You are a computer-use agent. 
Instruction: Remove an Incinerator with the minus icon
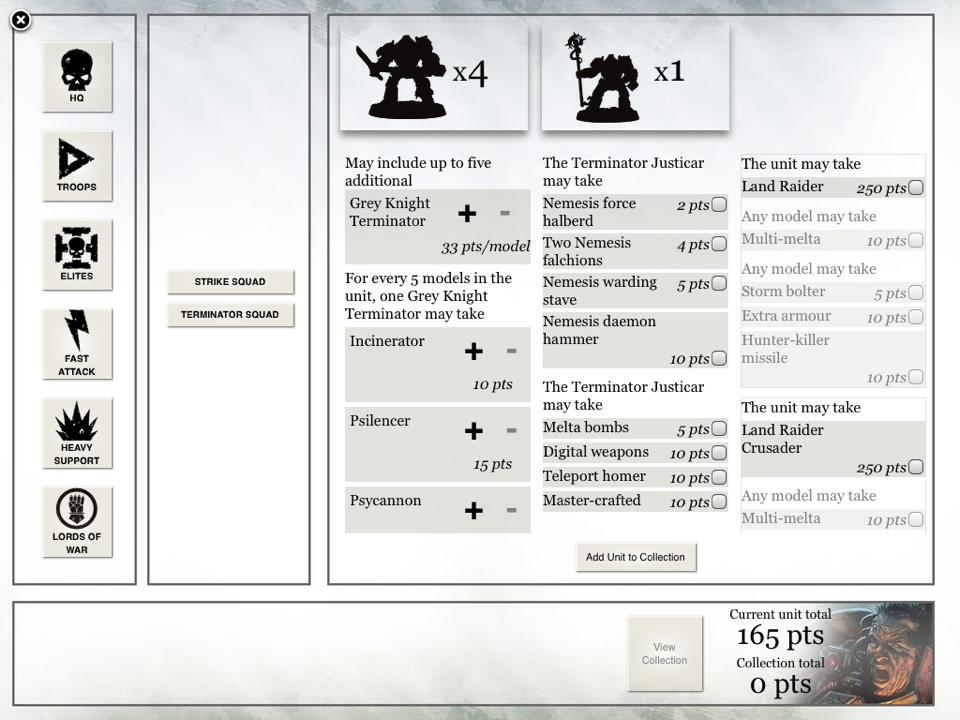point(512,351)
